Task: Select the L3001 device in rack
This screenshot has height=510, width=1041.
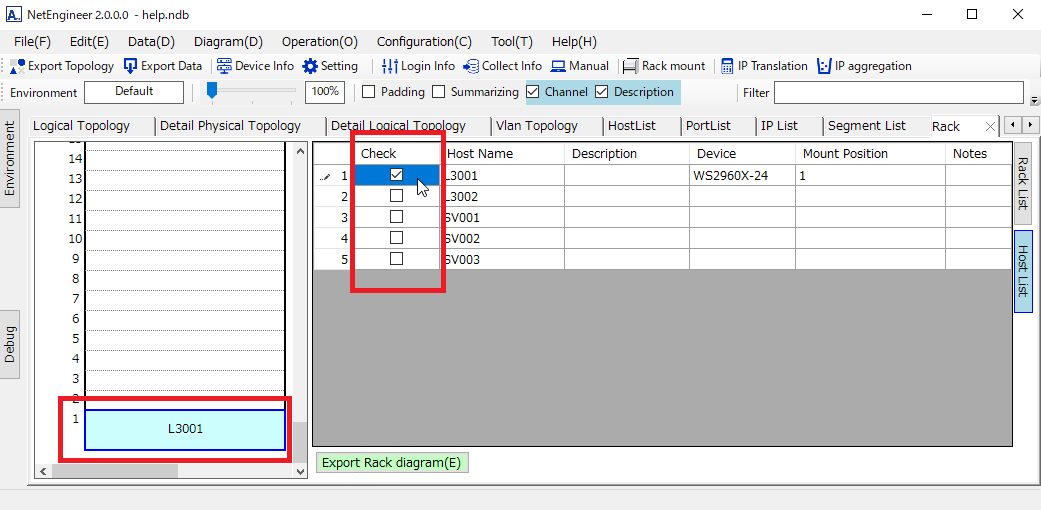Action: point(185,429)
